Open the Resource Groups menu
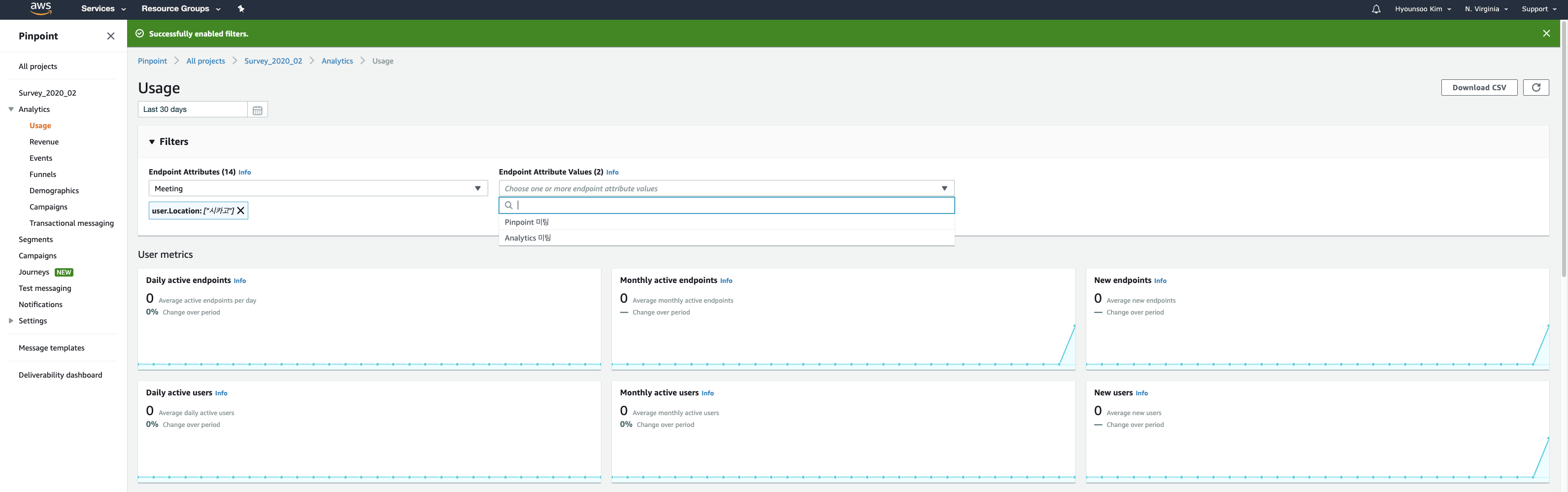The height and width of the screenshot is (492, 1568). coord(181,9)
